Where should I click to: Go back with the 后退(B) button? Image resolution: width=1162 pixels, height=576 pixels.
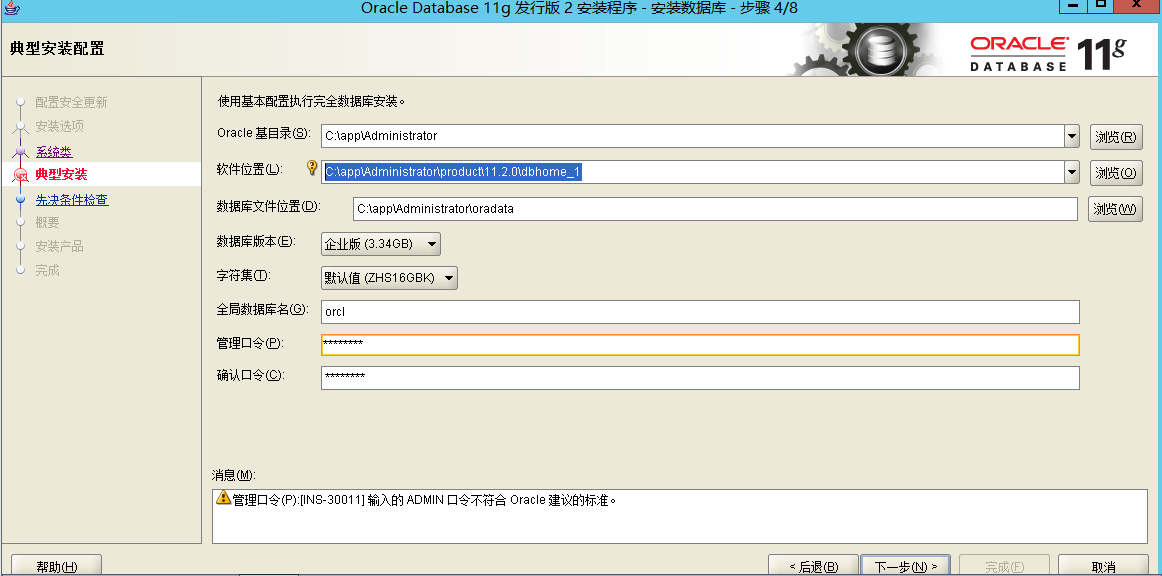click(x=813, y=566)
